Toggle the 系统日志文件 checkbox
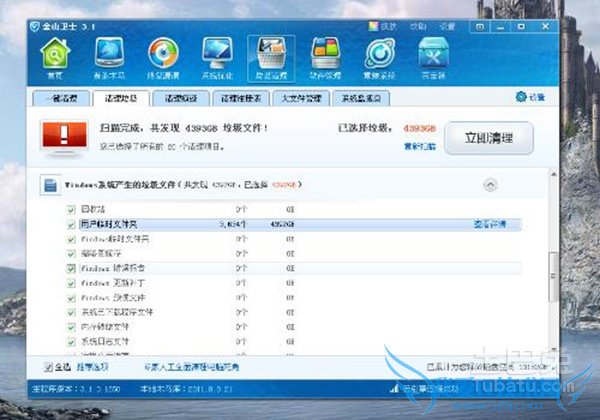The width and height of the screenshot is (600, 420). click(71, 342)
